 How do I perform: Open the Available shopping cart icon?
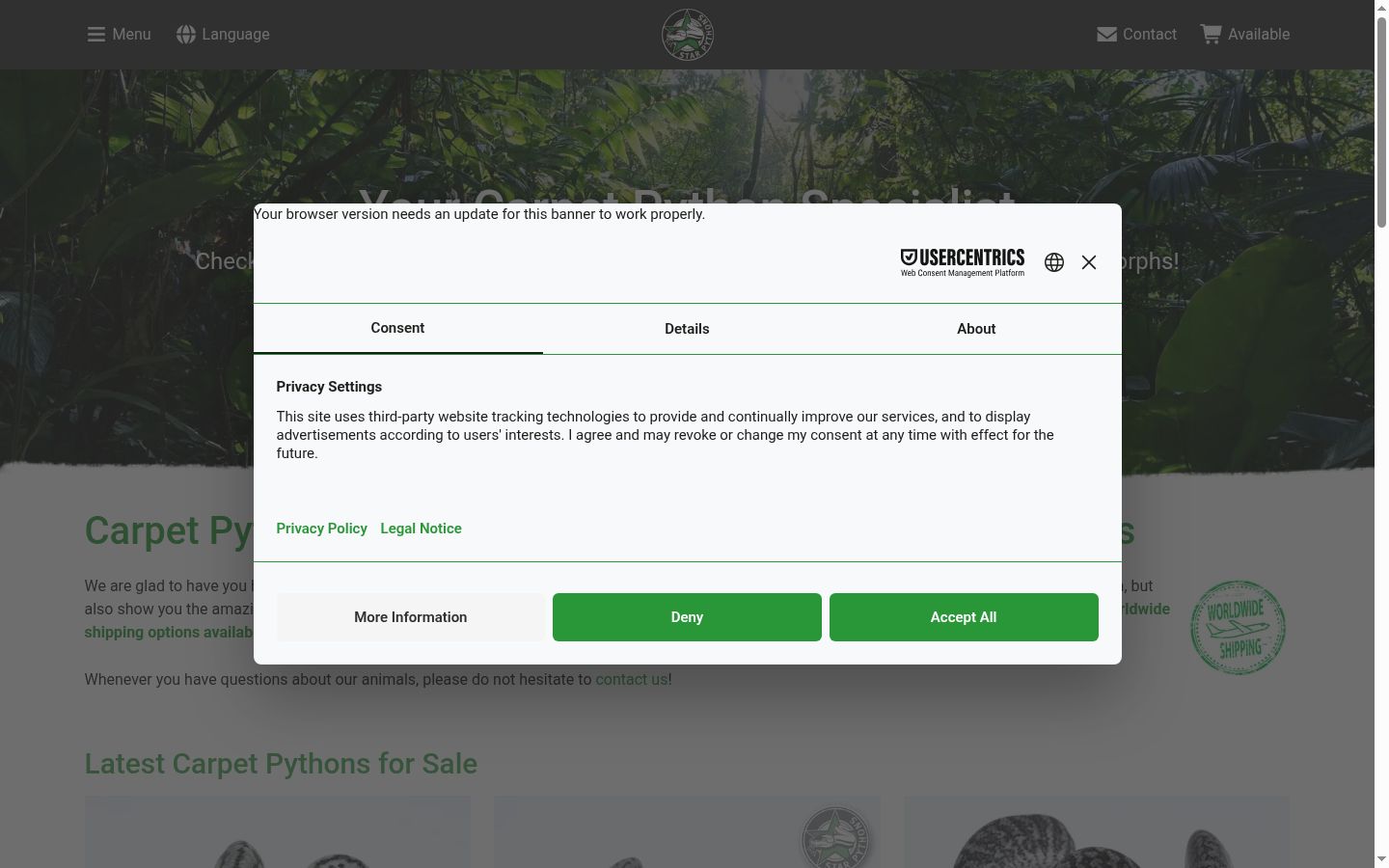coord(1211,34)
